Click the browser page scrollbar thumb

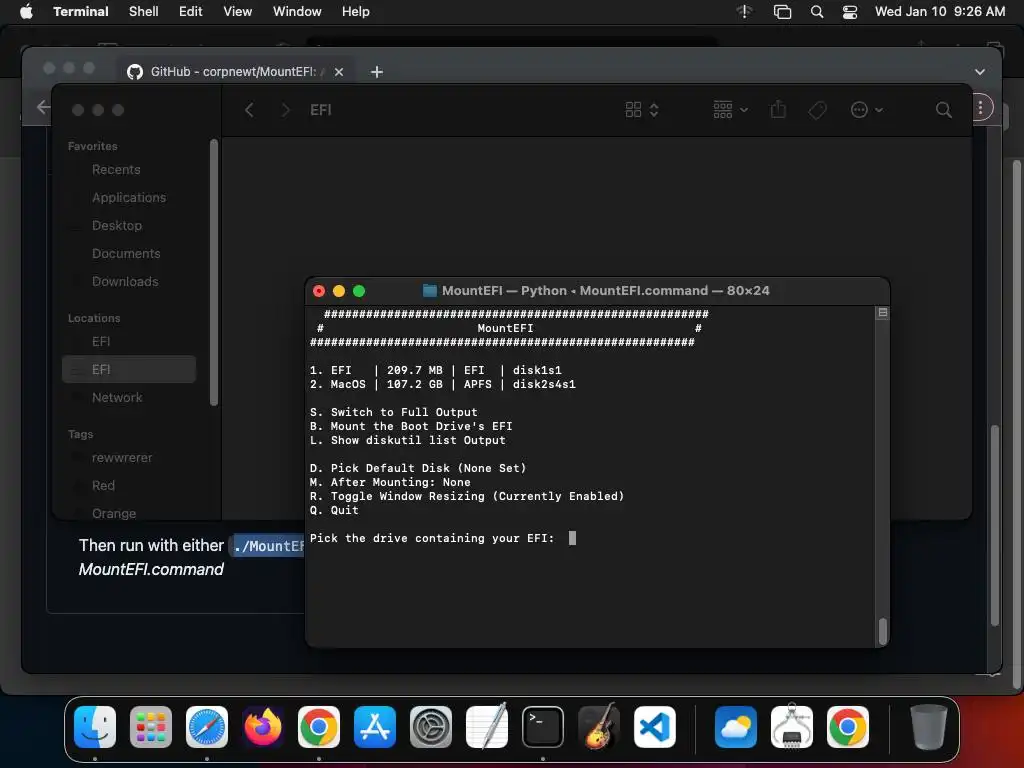[x=994, y=526]
